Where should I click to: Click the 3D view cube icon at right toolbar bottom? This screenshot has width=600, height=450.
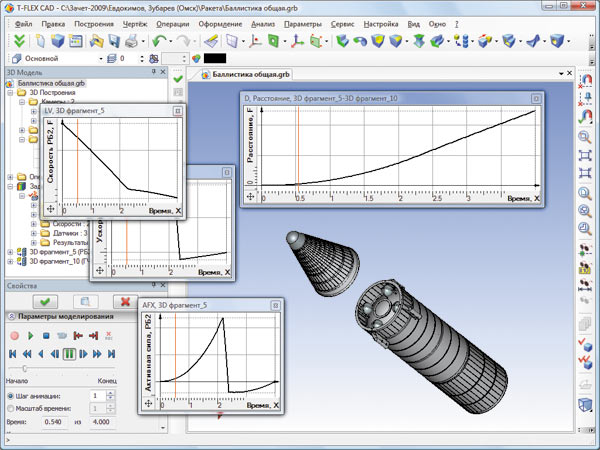pos(585,405)
